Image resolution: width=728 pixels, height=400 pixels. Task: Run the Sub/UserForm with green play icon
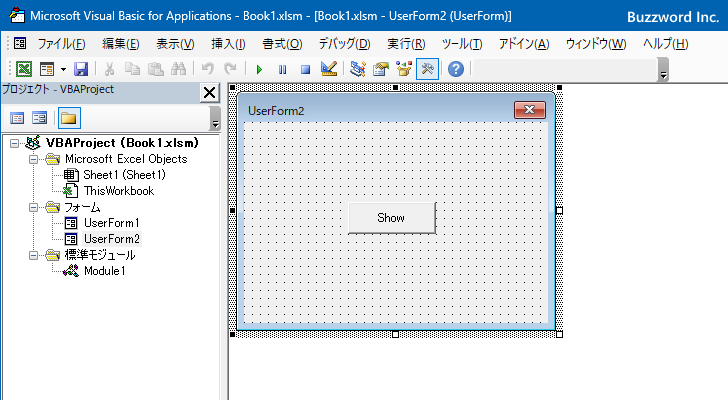[259, 70]
